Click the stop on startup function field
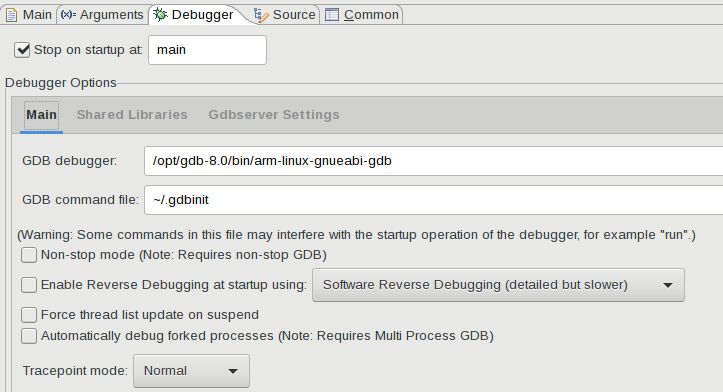The width and height of the screenshot is (723, 392). coord(207,50)
